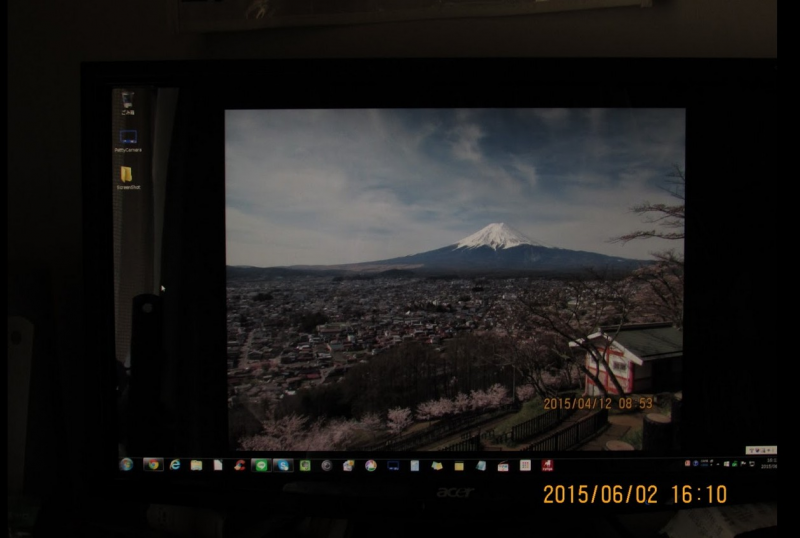Click the Japanese IME language bar

(761, 451)
